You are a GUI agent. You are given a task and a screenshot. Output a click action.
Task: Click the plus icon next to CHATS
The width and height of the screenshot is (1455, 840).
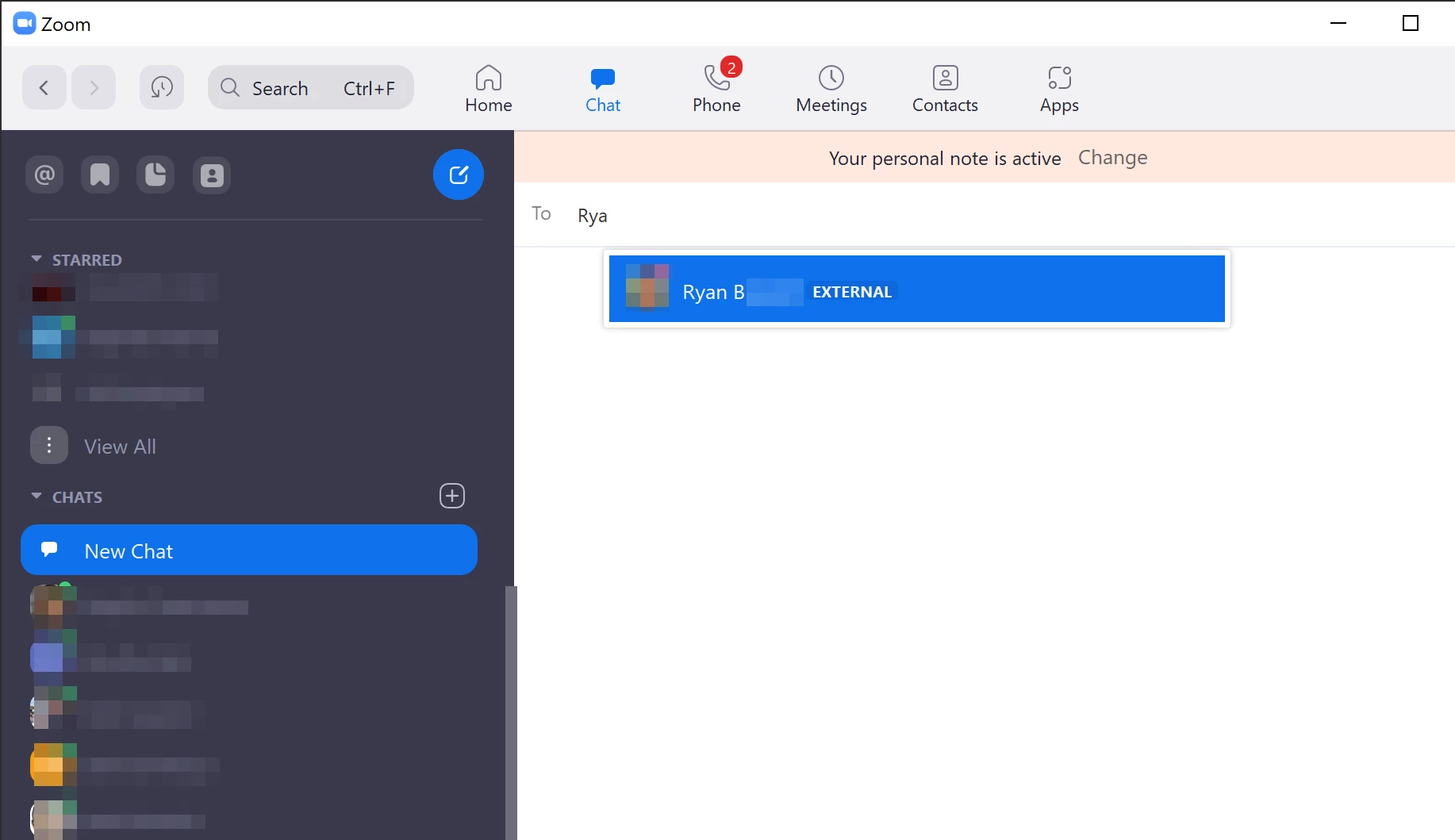click(452, 496)
